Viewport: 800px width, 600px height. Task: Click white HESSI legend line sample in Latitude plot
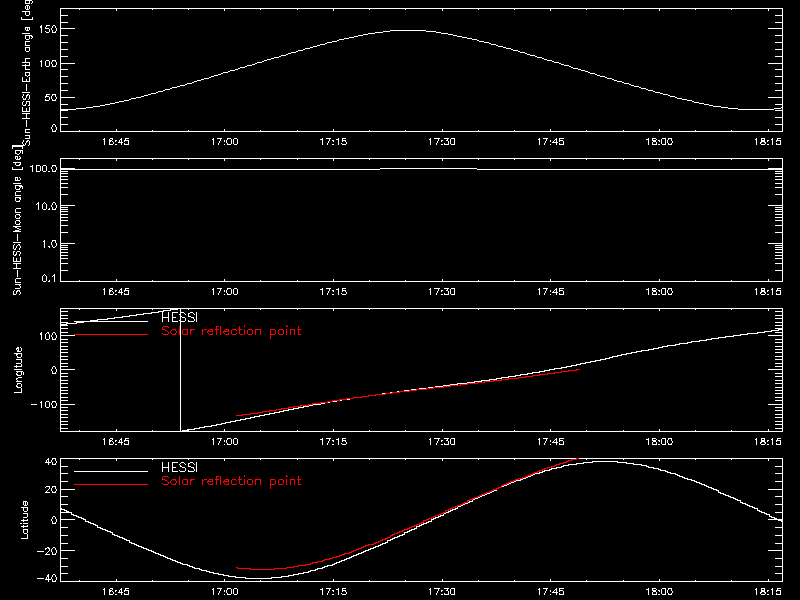coord(111,471)
